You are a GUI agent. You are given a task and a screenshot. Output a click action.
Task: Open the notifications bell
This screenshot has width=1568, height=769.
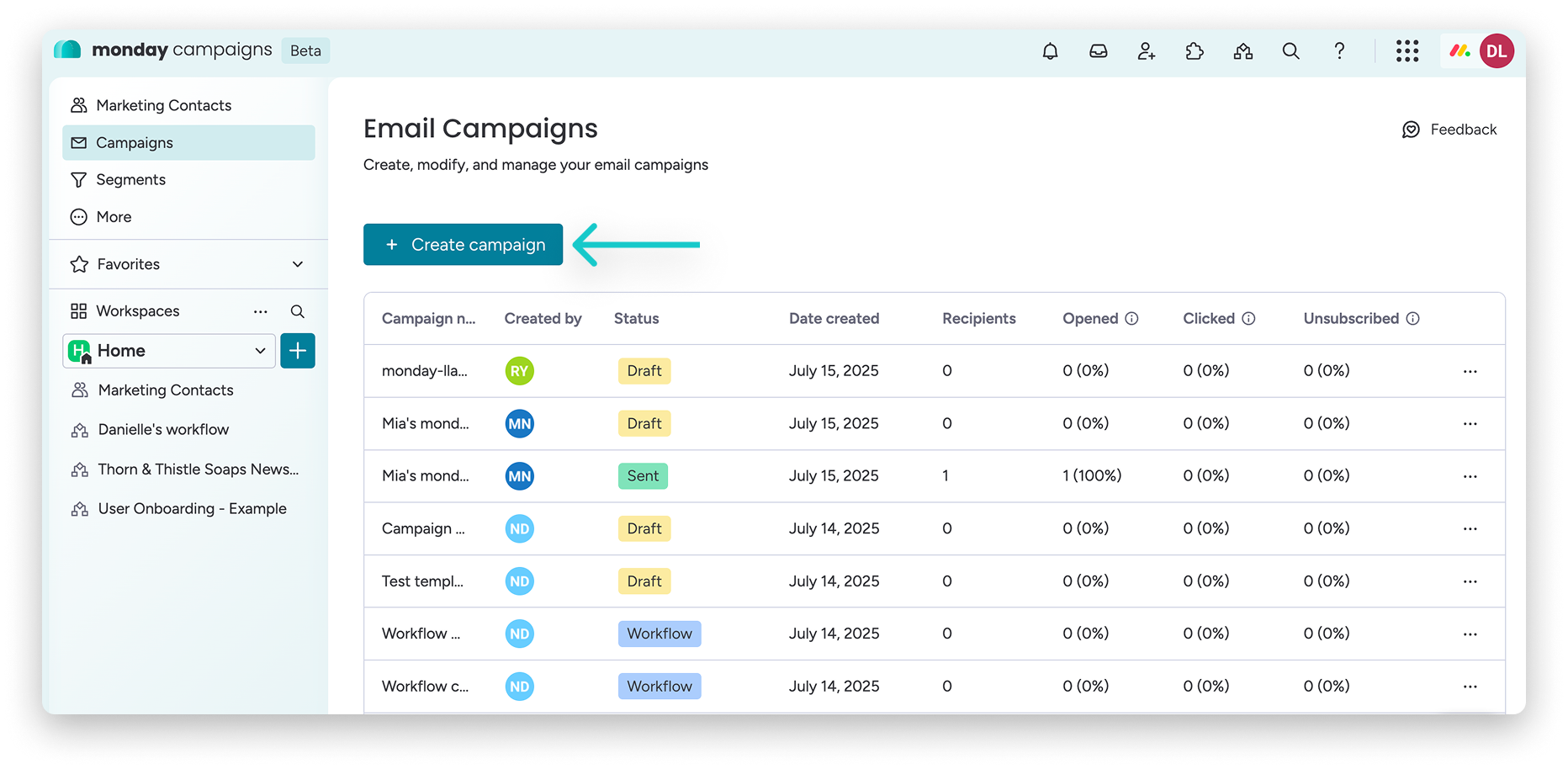click(1050, 51)
